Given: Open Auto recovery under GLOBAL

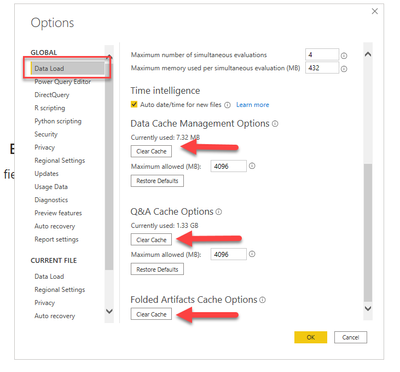Looking at the screenshot, I should (55, 226).
